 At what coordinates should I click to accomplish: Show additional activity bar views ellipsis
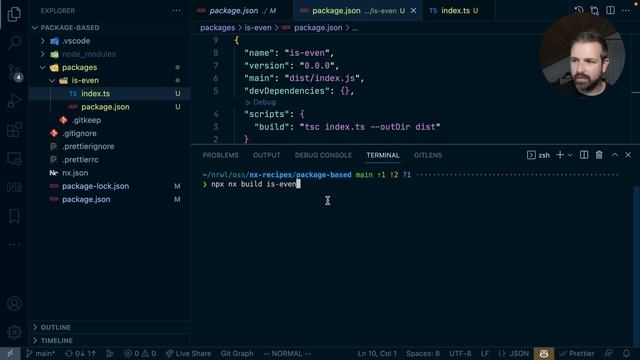[14, 244]
